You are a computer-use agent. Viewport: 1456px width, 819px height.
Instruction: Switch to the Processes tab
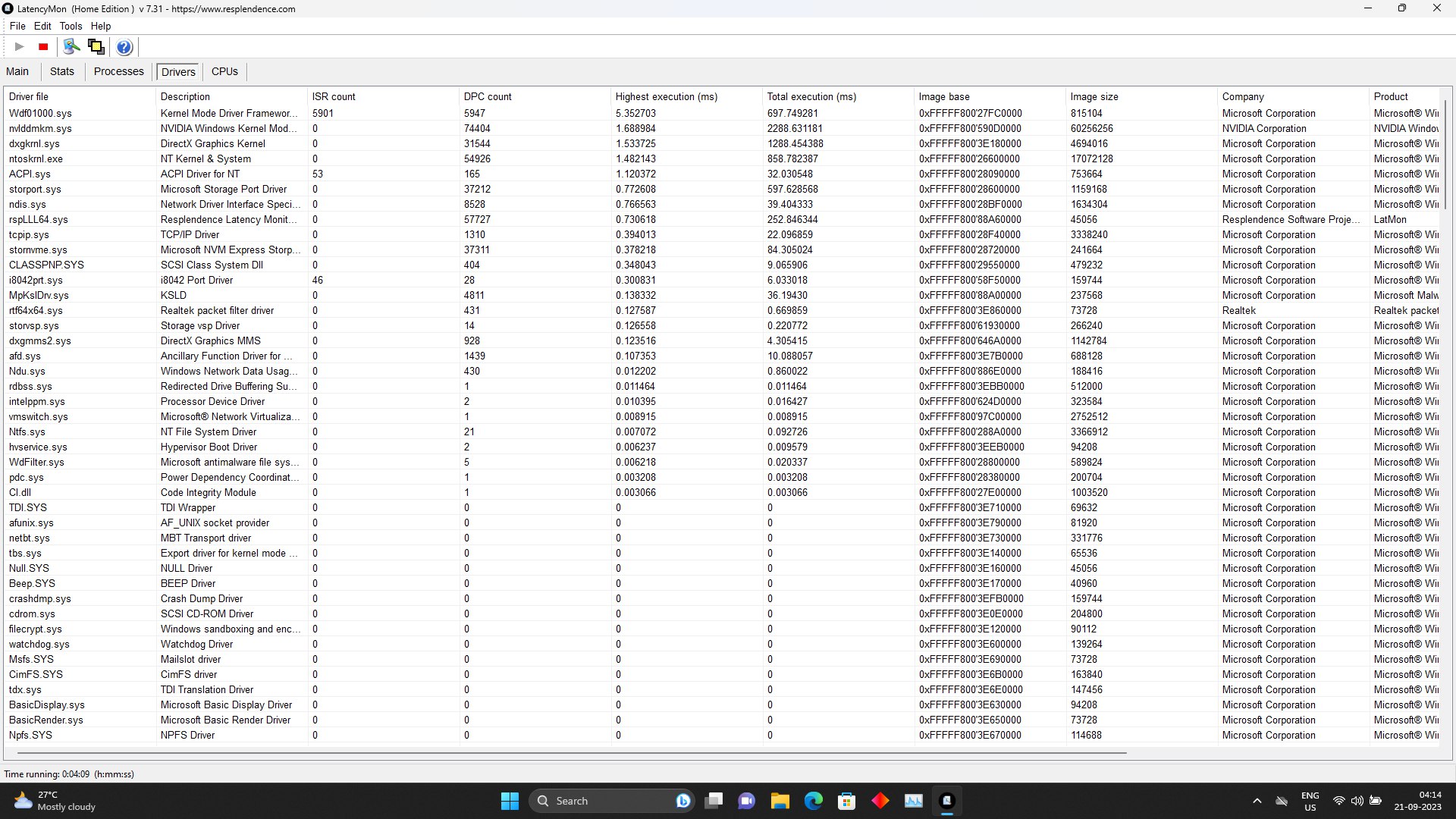tap(118, 71)
